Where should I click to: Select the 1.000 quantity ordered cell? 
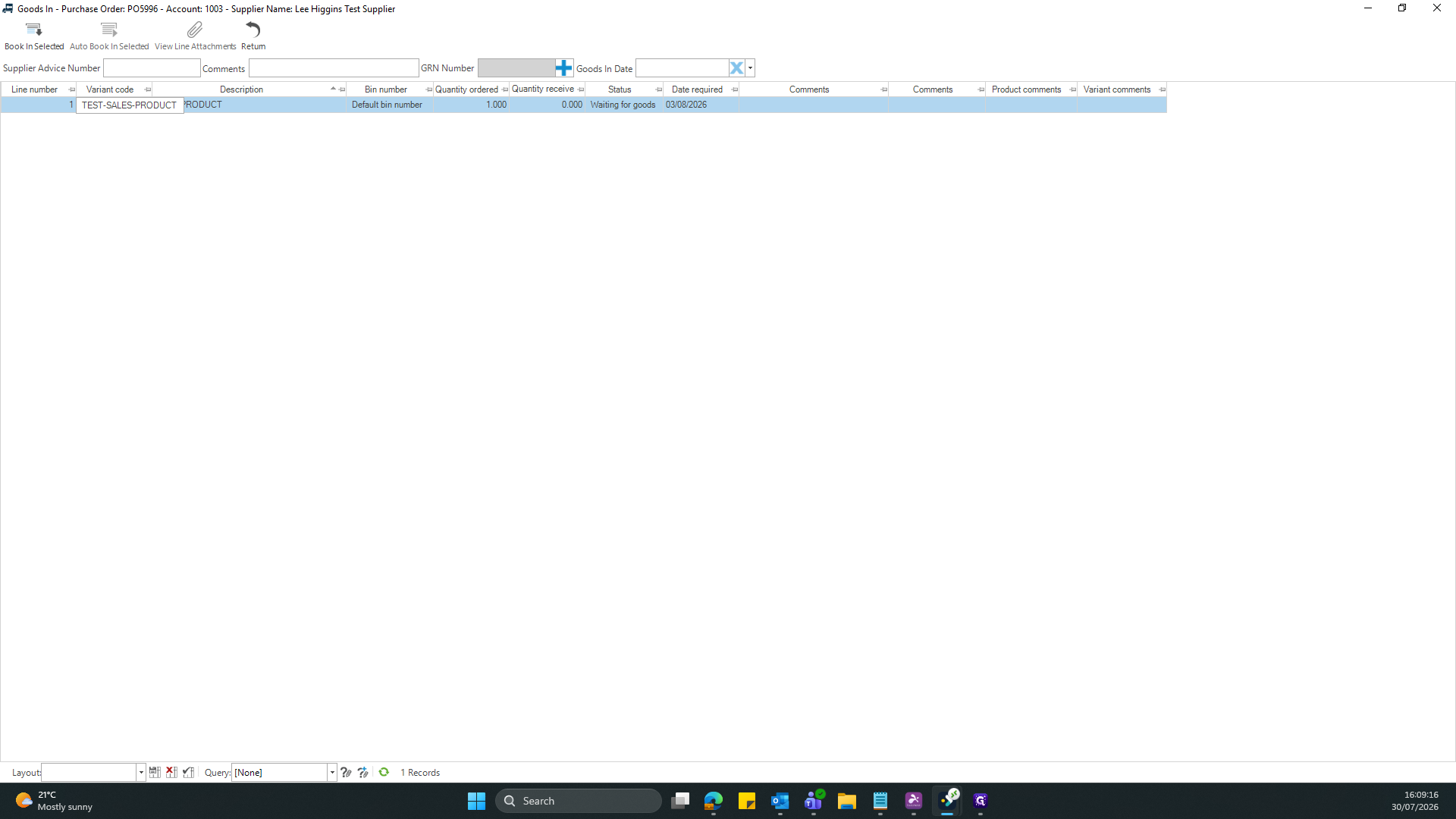pyautogui.click(x=471, y=105)
